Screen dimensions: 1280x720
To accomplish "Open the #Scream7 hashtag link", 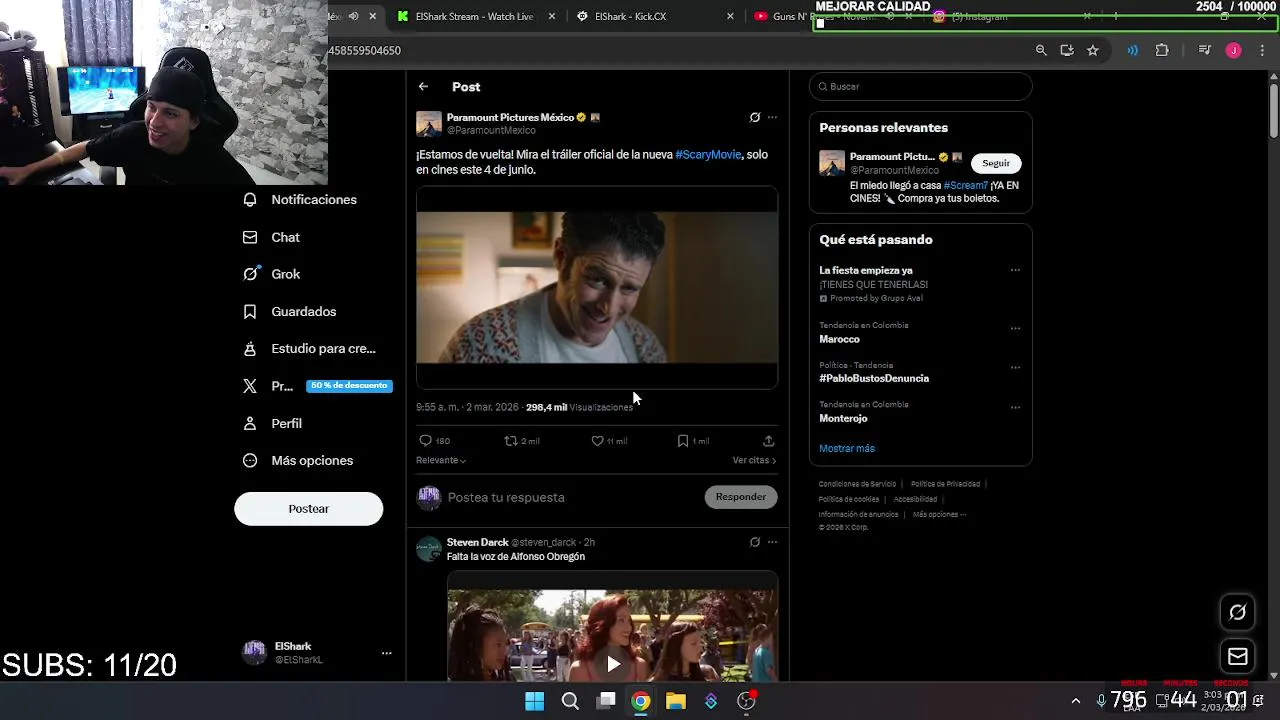I will coord(965,186).
